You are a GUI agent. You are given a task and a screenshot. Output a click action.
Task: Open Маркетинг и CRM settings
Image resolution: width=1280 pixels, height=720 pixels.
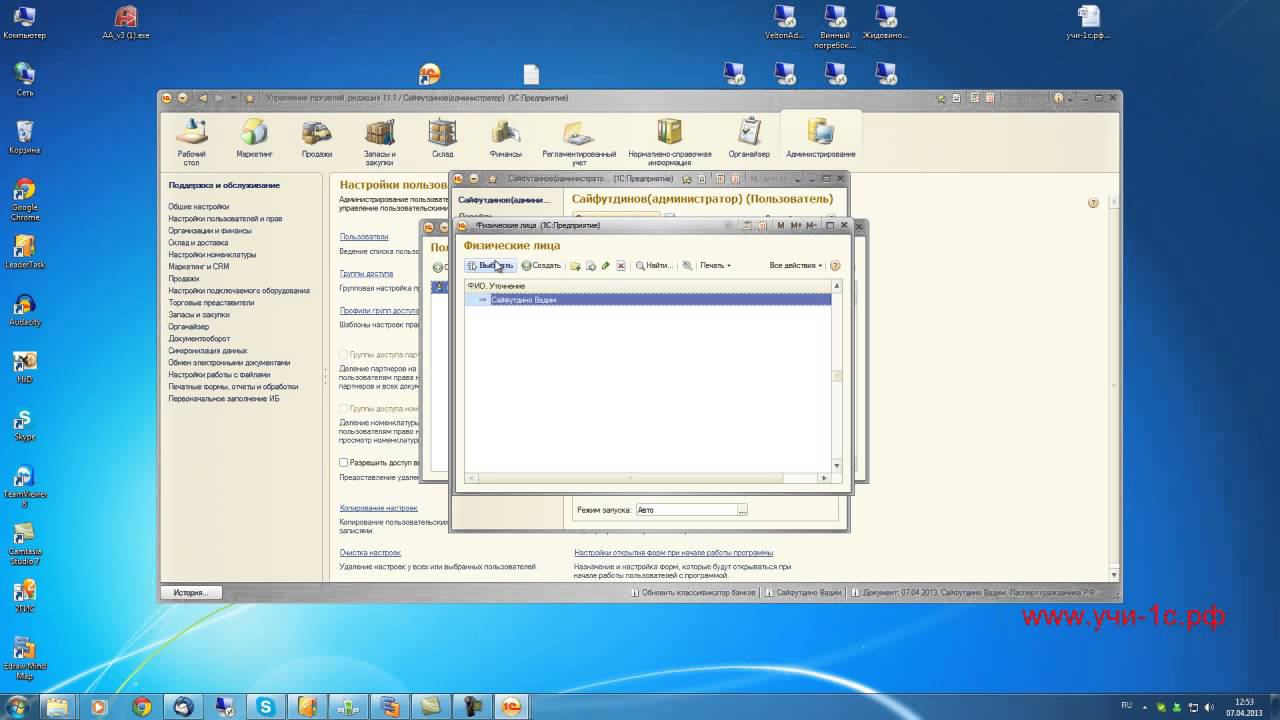(199, 267)
